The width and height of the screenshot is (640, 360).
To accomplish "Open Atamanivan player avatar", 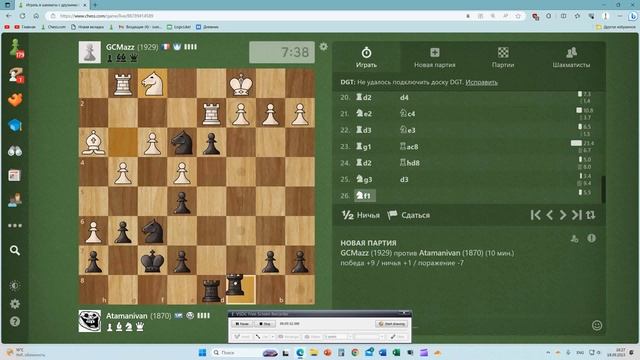I will pos(90,321).
